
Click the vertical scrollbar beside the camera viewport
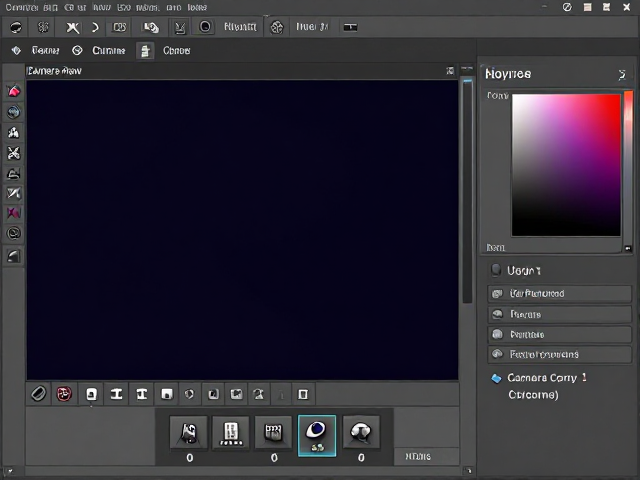(467, 191)
